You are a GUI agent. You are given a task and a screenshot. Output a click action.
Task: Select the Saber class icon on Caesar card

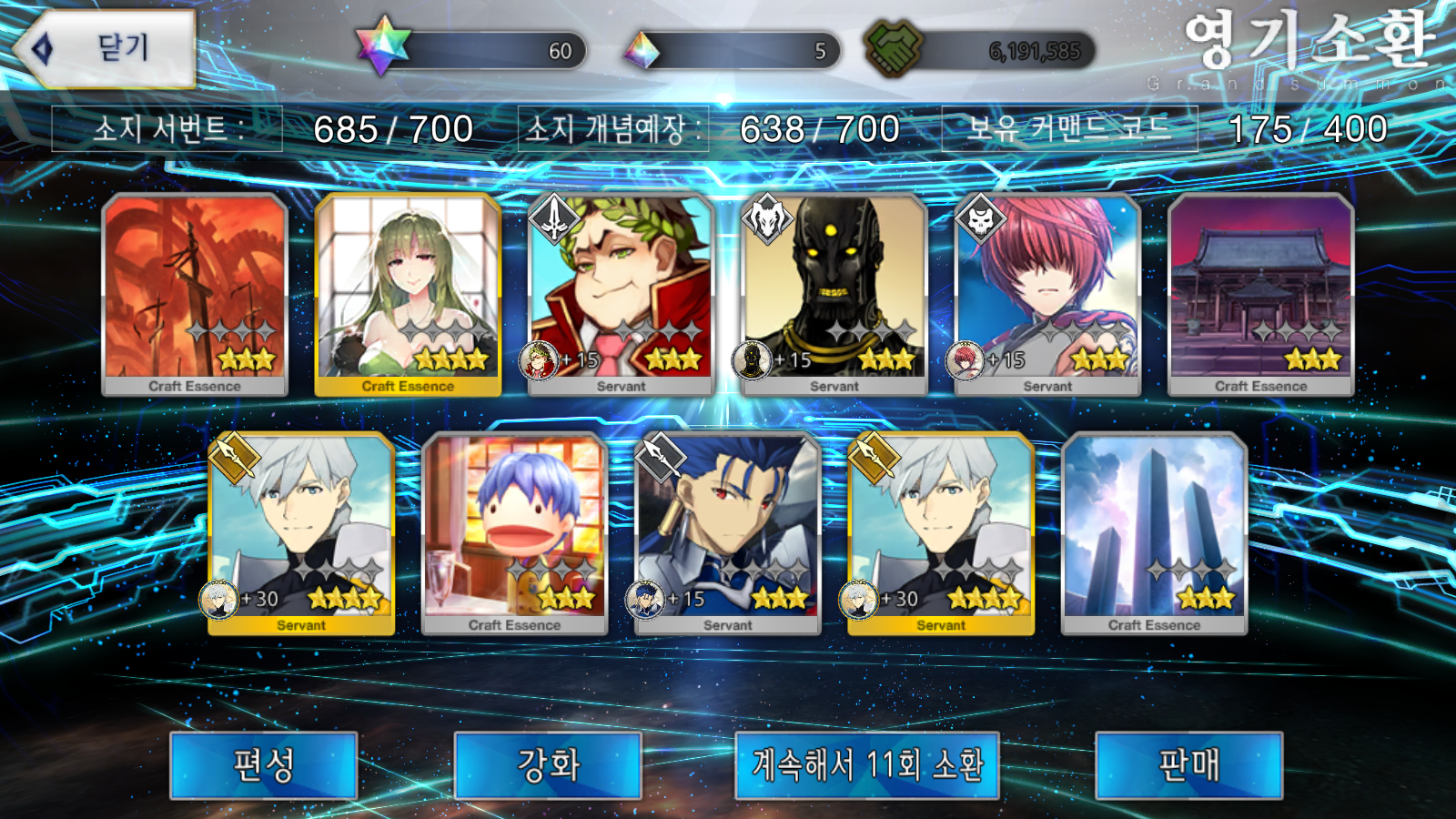coord(555,218)
